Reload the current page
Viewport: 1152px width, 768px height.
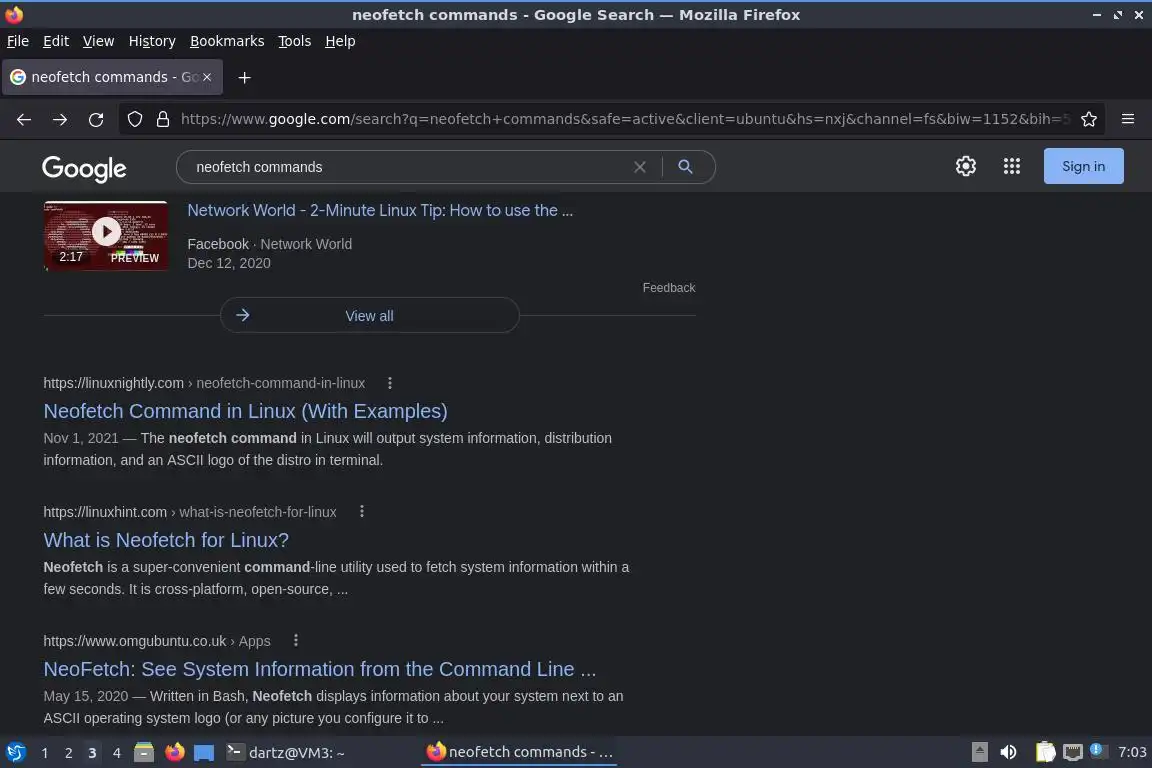96,119
